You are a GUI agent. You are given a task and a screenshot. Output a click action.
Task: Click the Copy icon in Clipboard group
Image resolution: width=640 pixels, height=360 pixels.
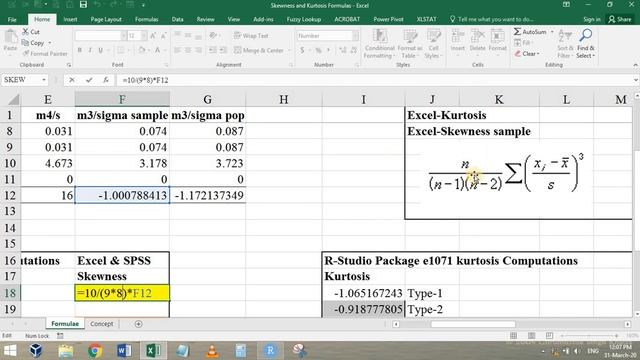[25, 42]
